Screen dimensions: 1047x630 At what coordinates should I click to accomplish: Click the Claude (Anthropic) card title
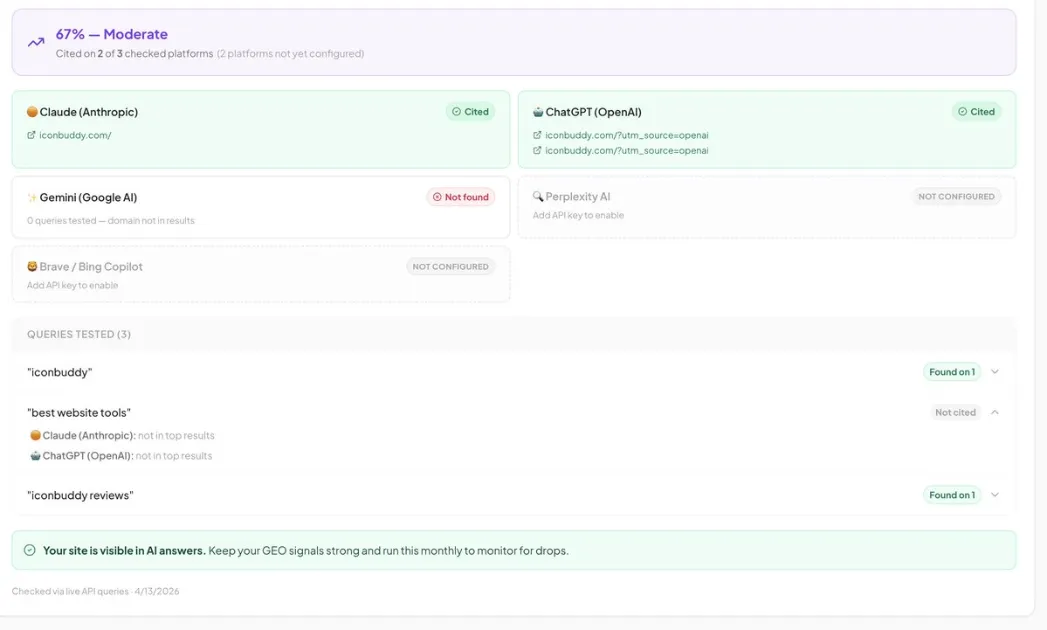pos(89,112)
